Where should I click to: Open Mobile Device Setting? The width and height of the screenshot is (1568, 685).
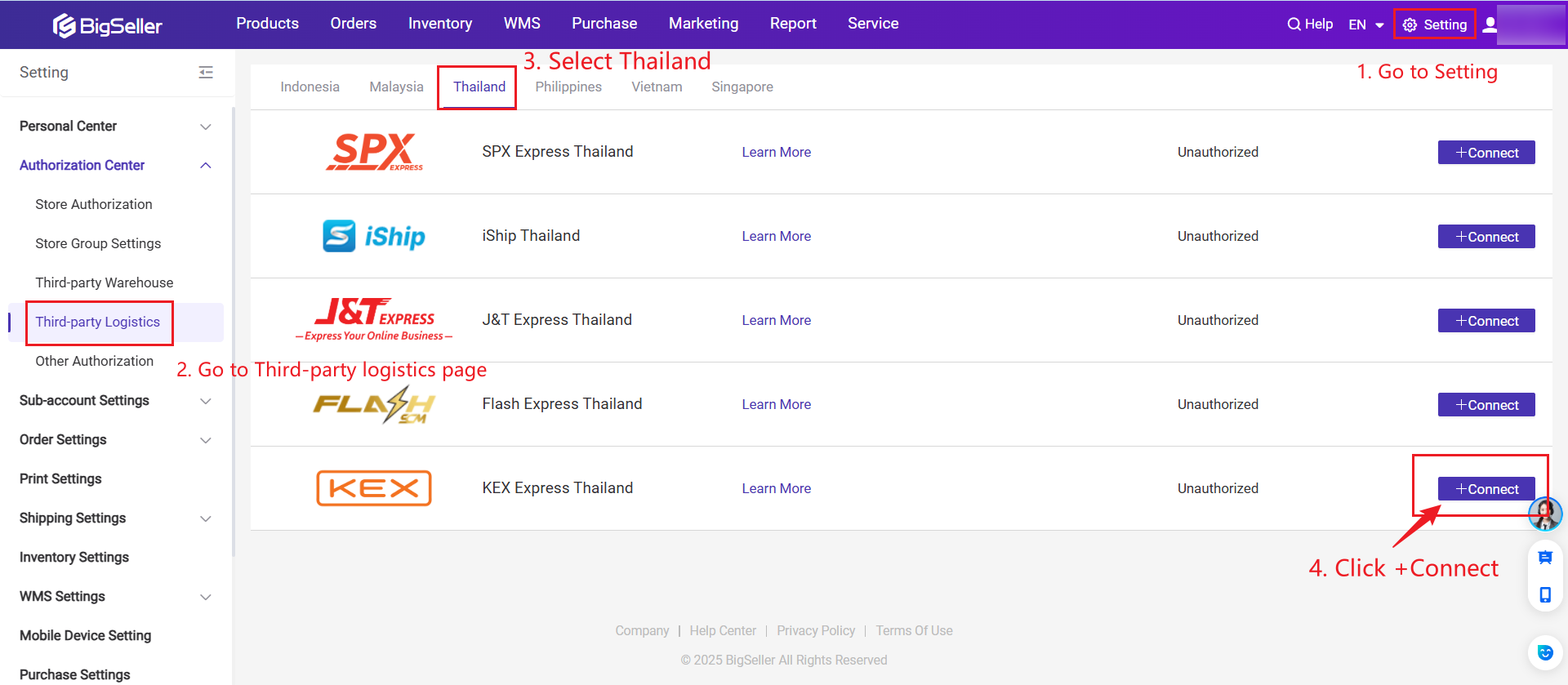(x=86, y=636)
